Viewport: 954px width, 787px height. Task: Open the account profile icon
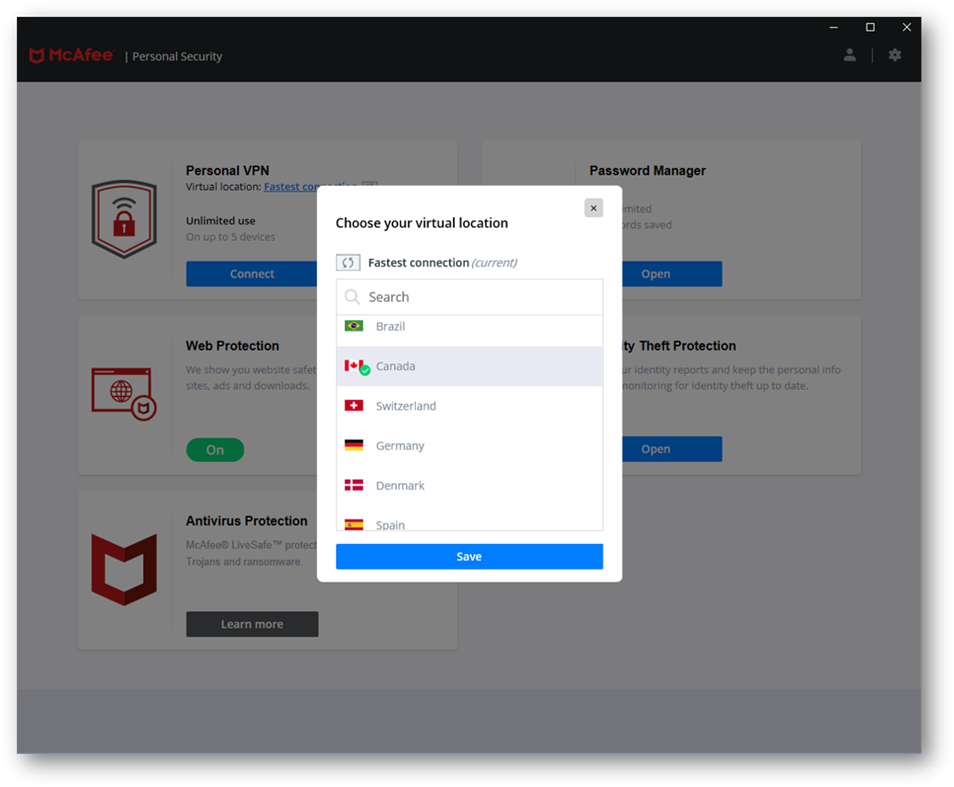[x=849, y=55]
